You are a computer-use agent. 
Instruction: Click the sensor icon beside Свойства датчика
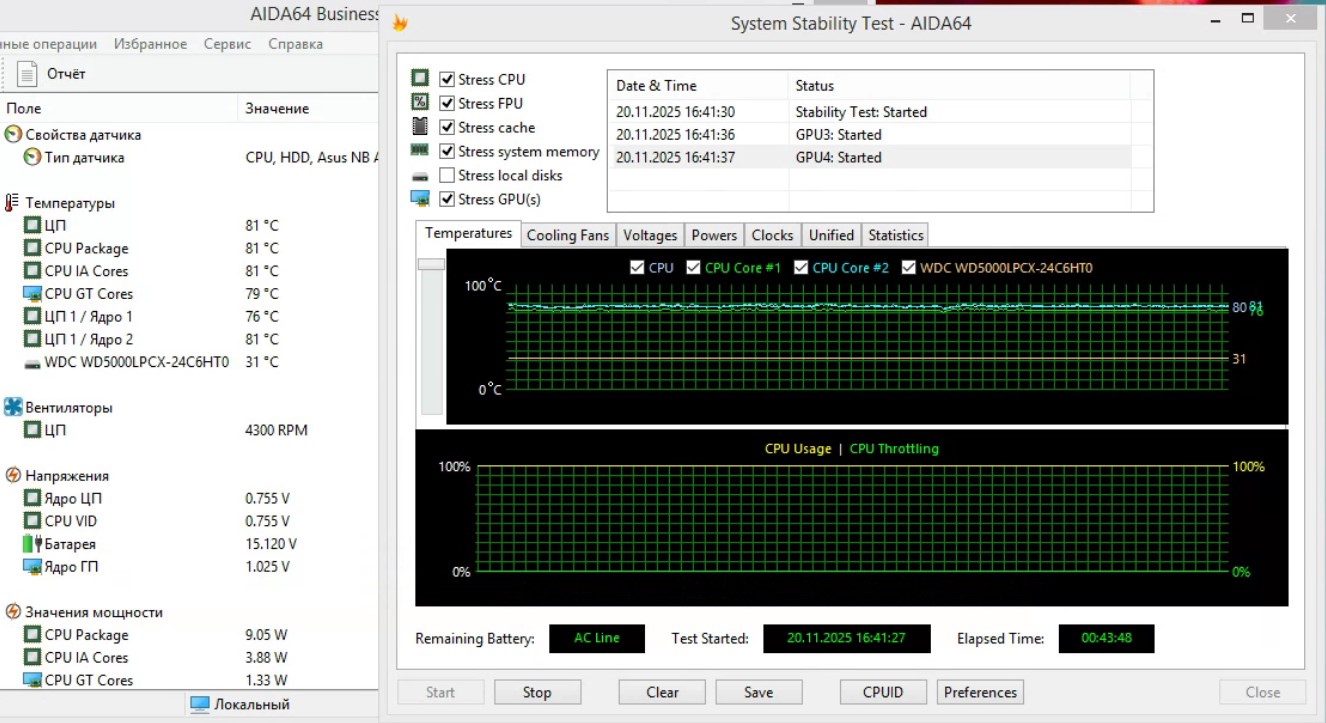[13, 135]
